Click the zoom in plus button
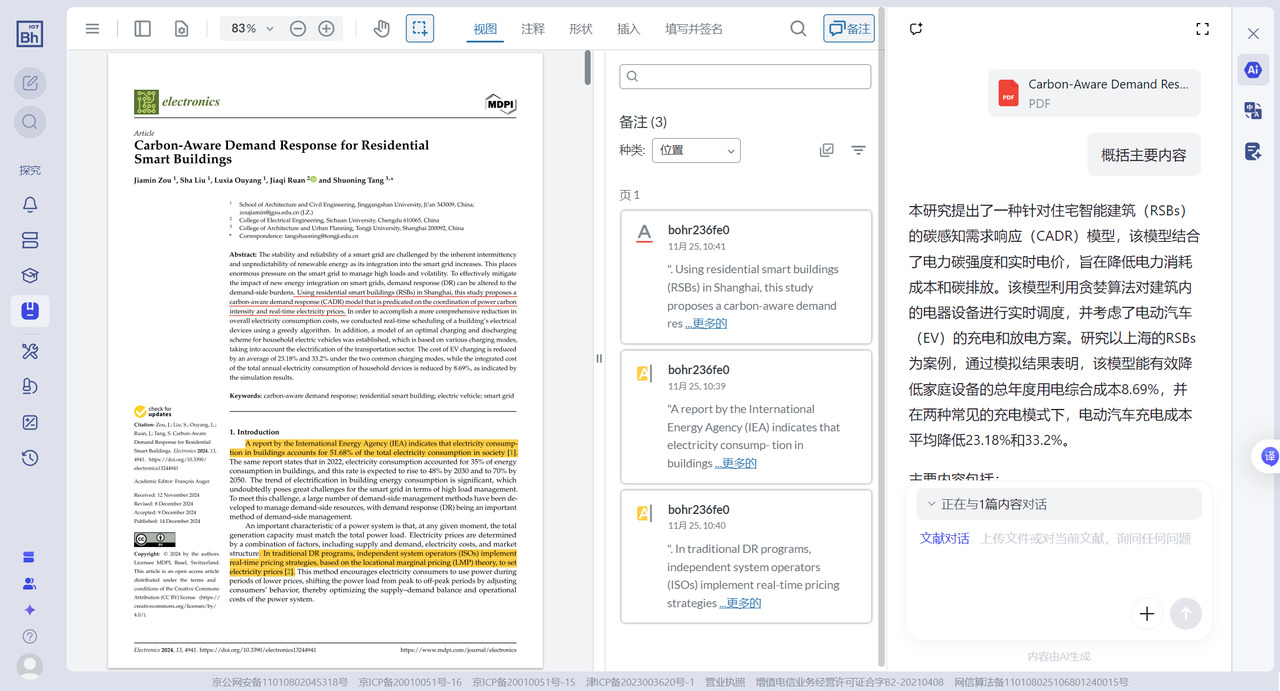 [326, 29]
